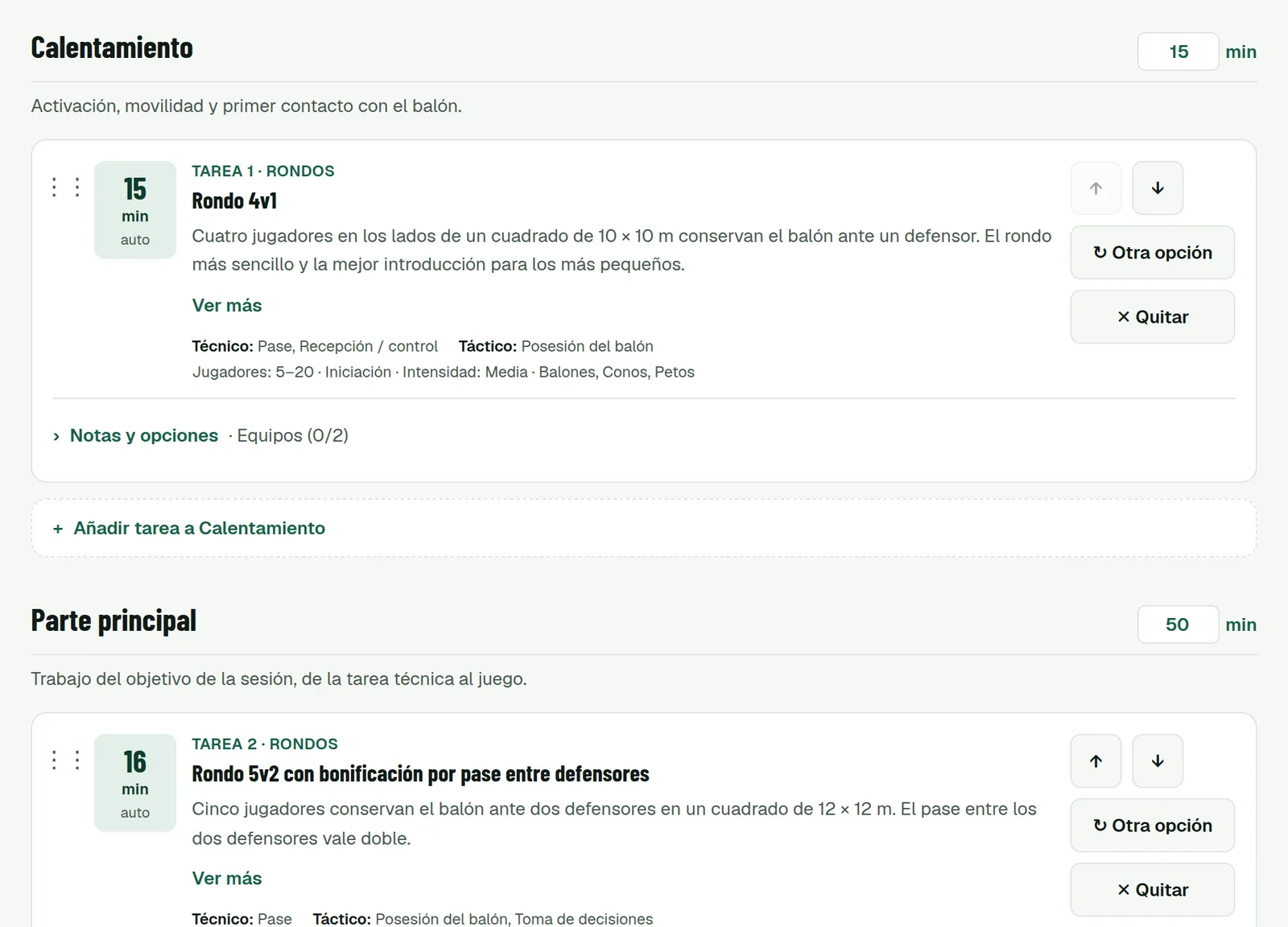Grab drag handle of Rondo 4v1 task
This screenshot has width=1288, height=927.
tap(66, 187)
